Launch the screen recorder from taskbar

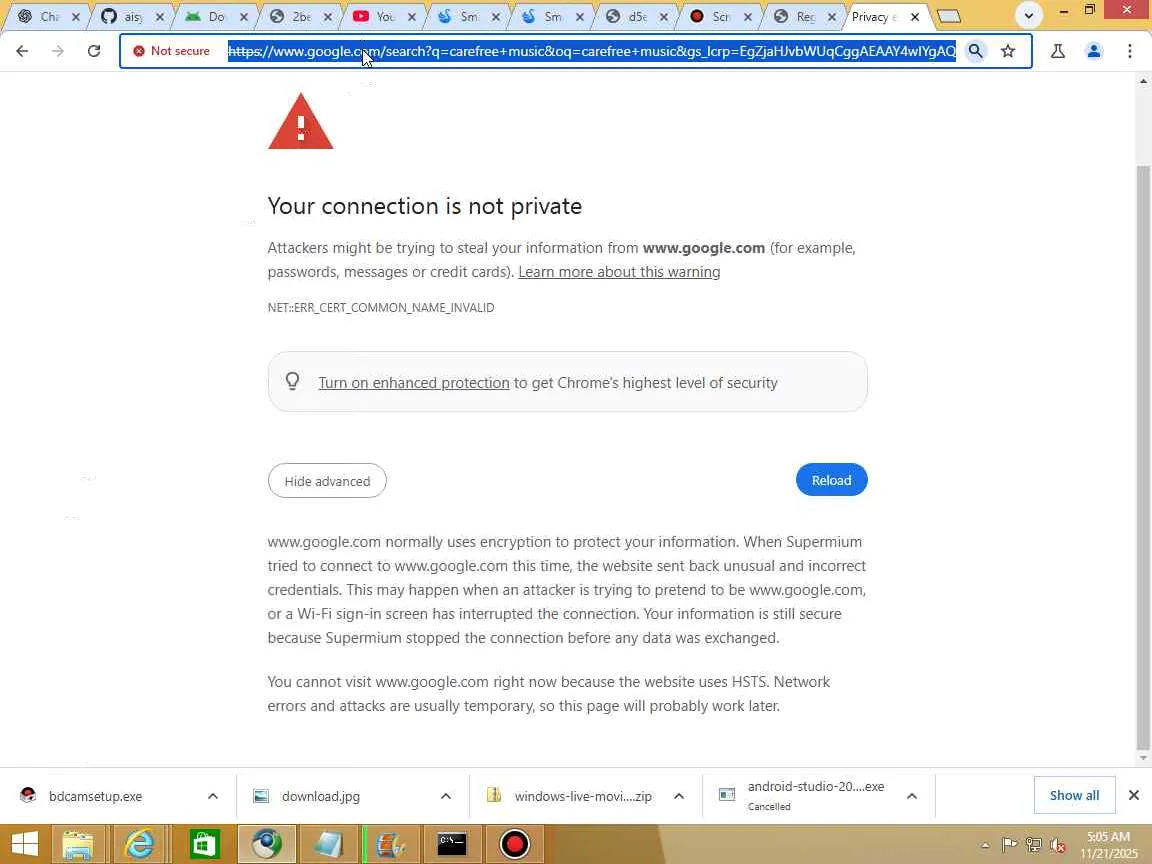tap(514, 844)
